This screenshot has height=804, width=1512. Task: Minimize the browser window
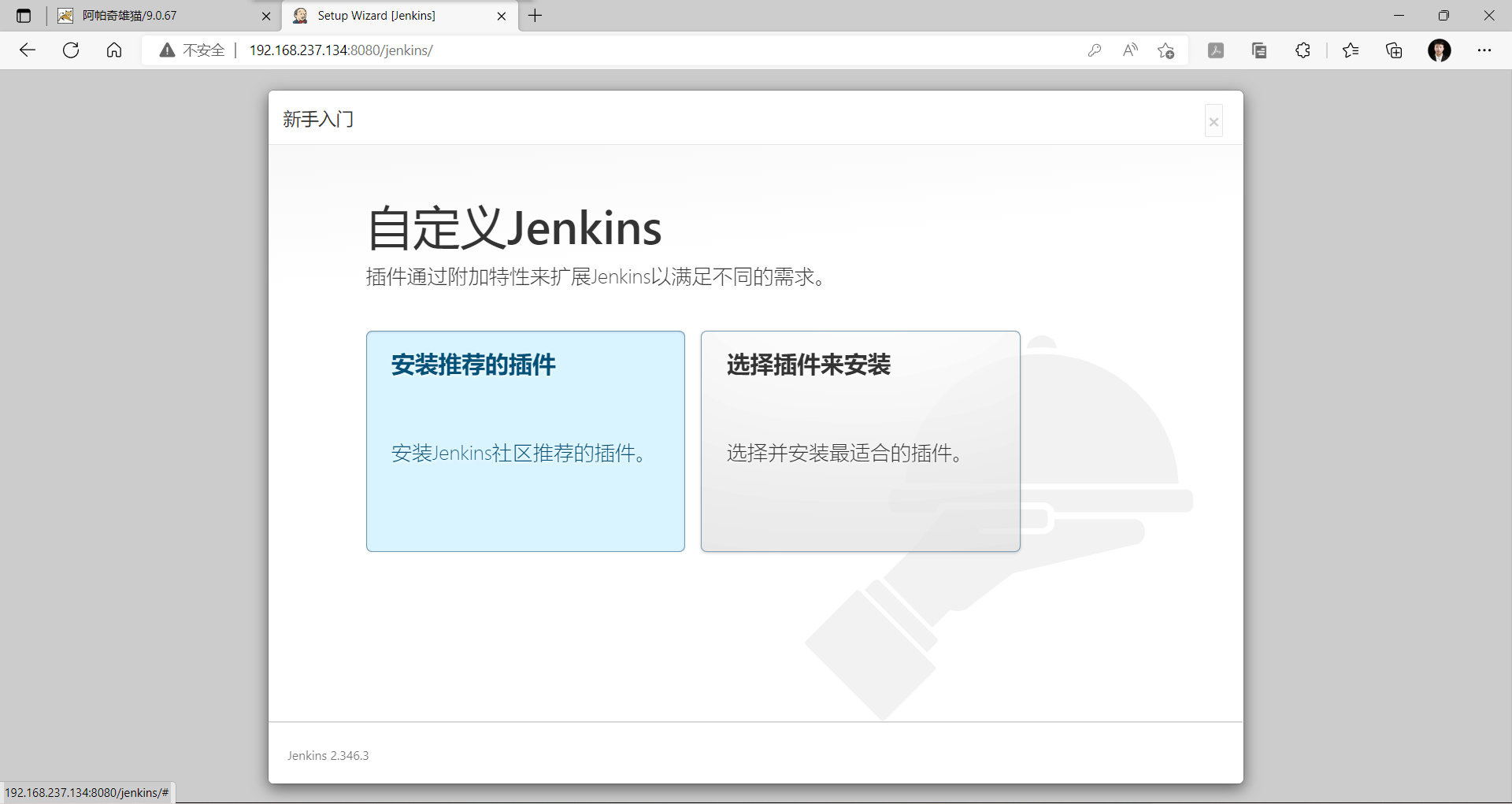pyautogui.click(x=1399, y=16)
